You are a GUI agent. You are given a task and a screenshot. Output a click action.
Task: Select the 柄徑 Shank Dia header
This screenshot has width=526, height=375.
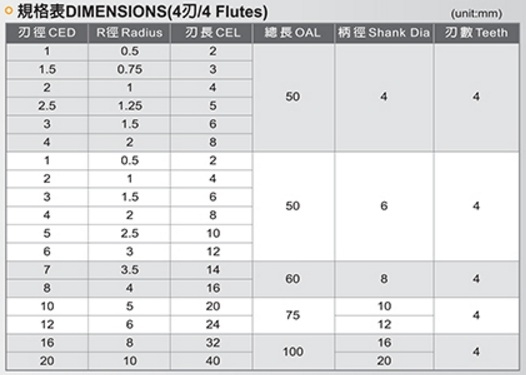coord(384,33)
